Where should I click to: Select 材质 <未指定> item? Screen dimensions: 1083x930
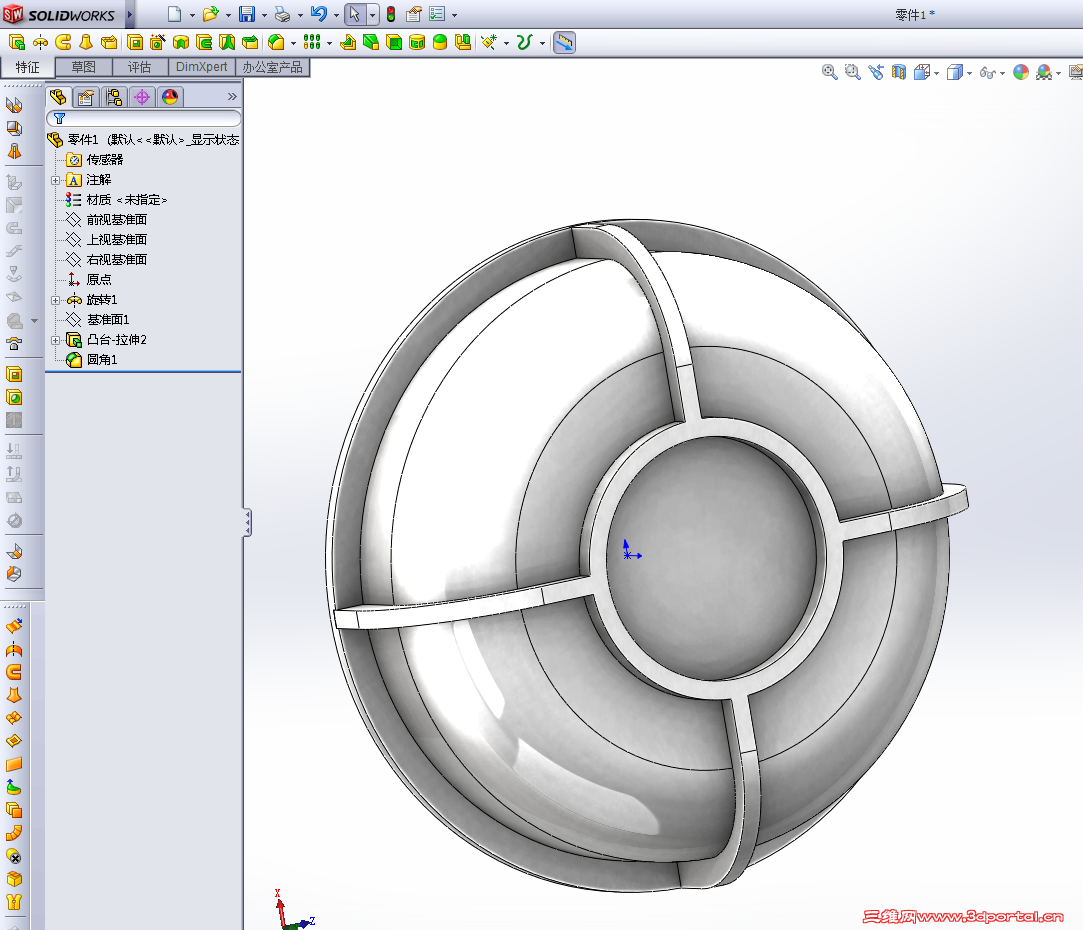click(x=117, y=200)
